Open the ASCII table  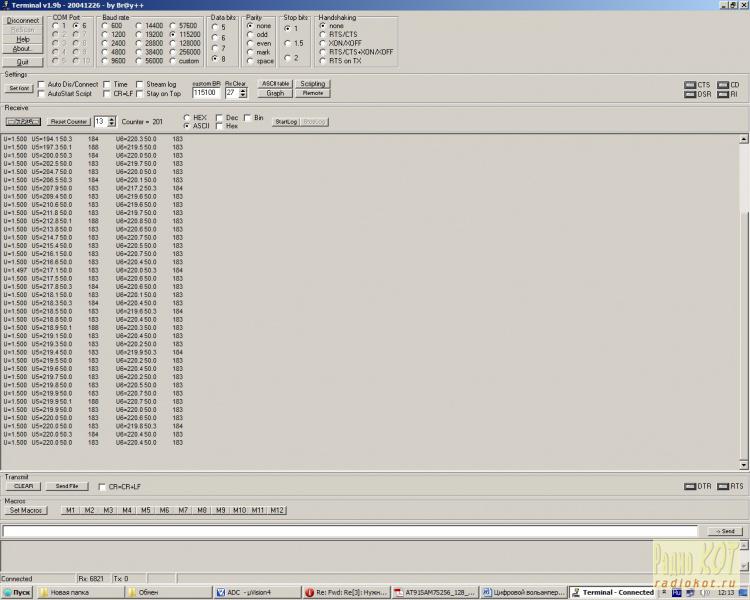275,84
